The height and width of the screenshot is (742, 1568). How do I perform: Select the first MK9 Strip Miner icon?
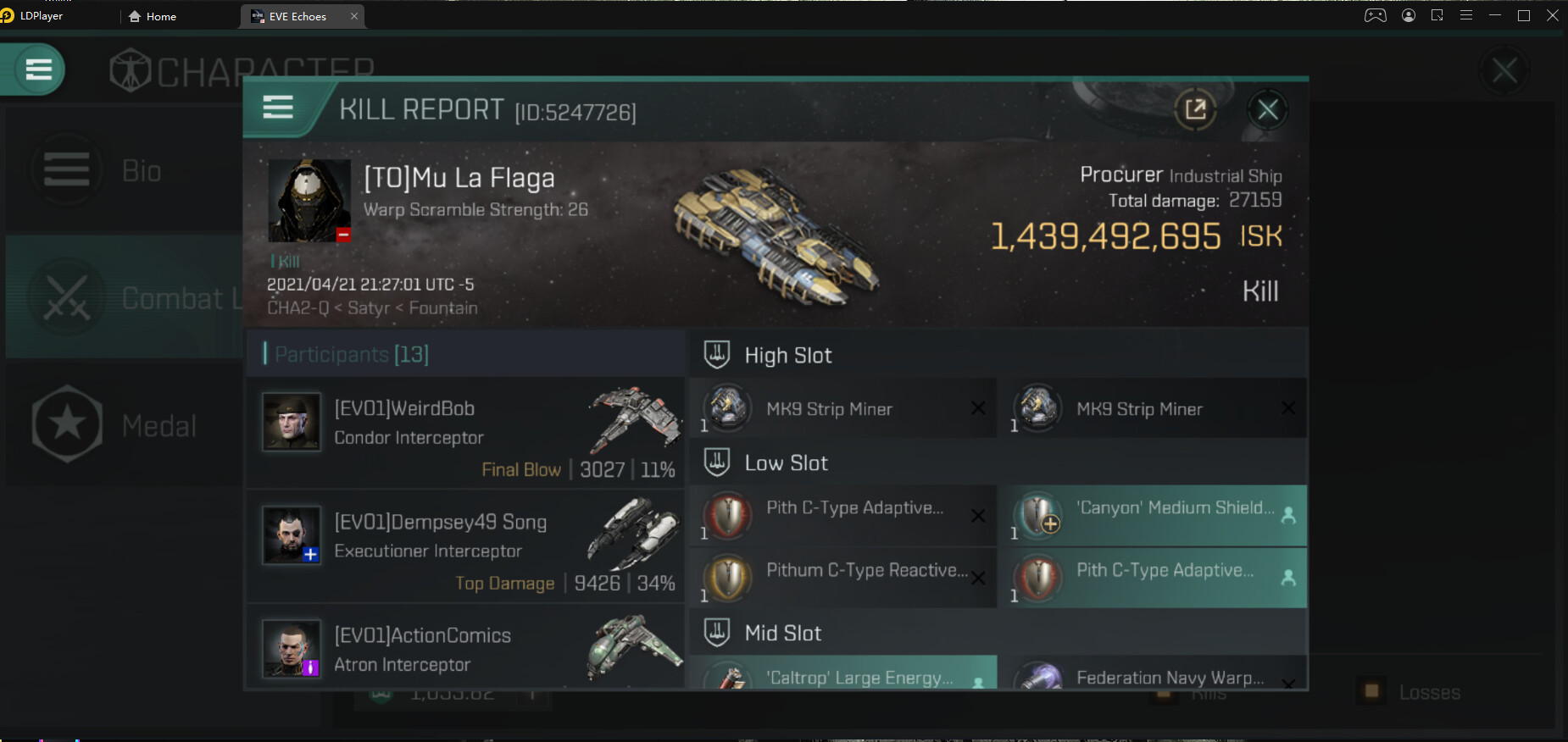728,407
